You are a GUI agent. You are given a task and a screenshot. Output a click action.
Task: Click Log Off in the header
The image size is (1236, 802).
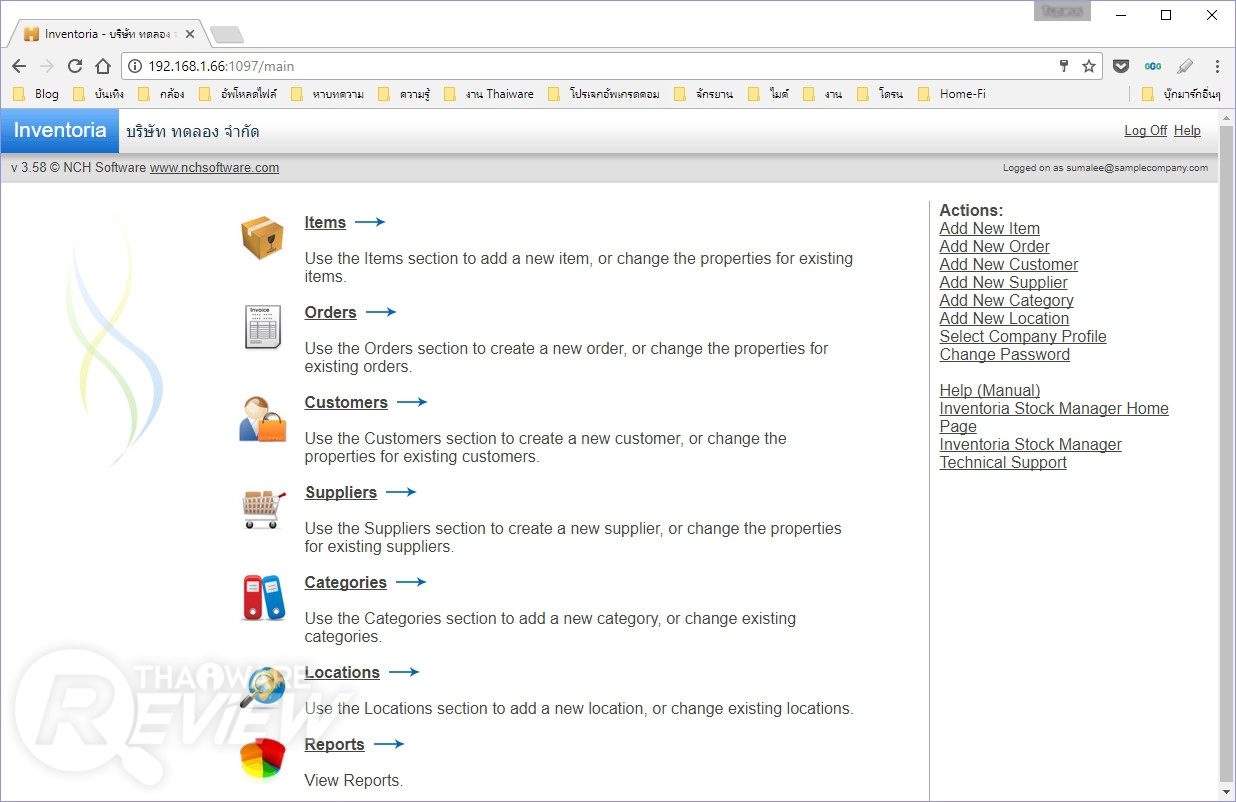[x=1145, y=131]
